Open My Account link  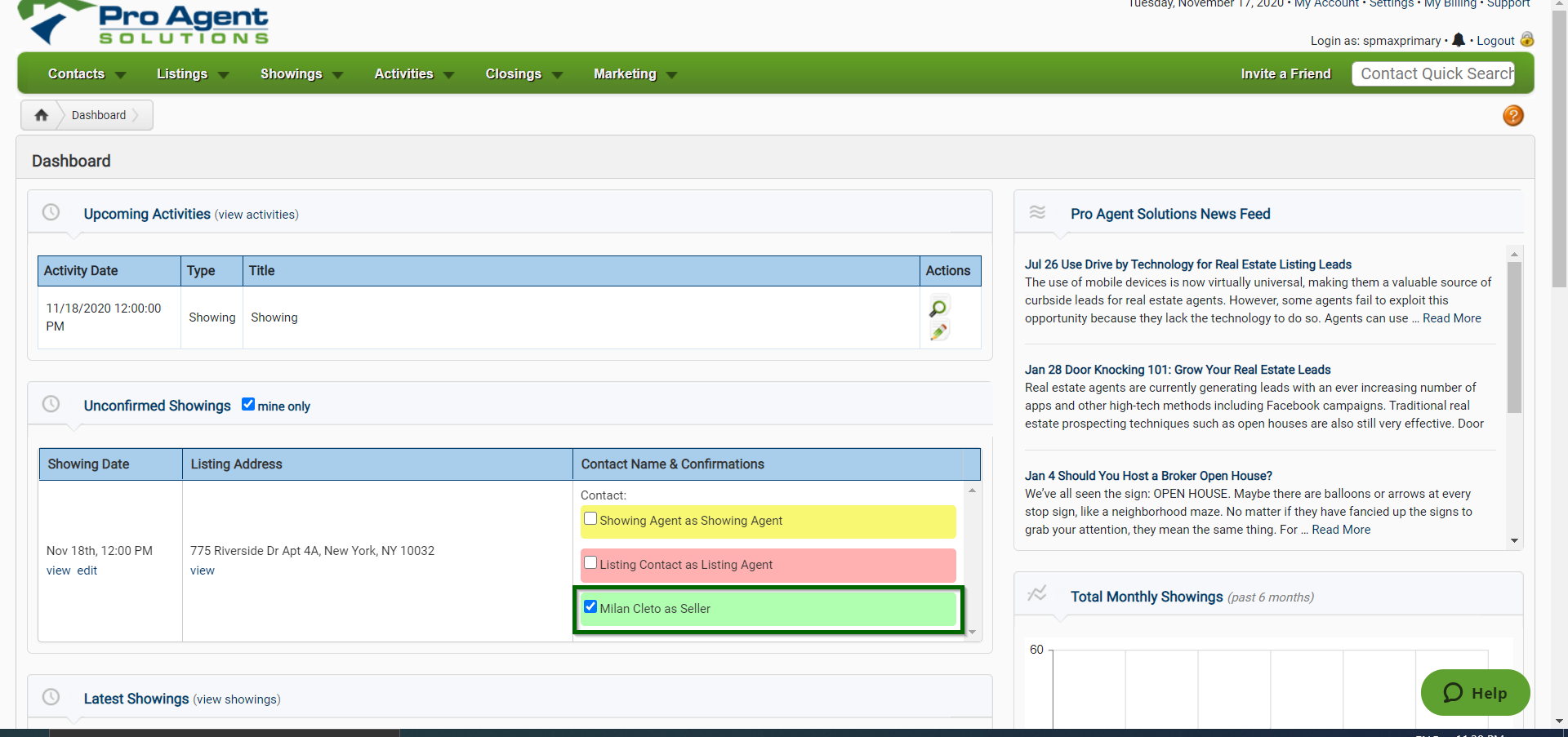pyautogui.click(x=1326, y=4)
